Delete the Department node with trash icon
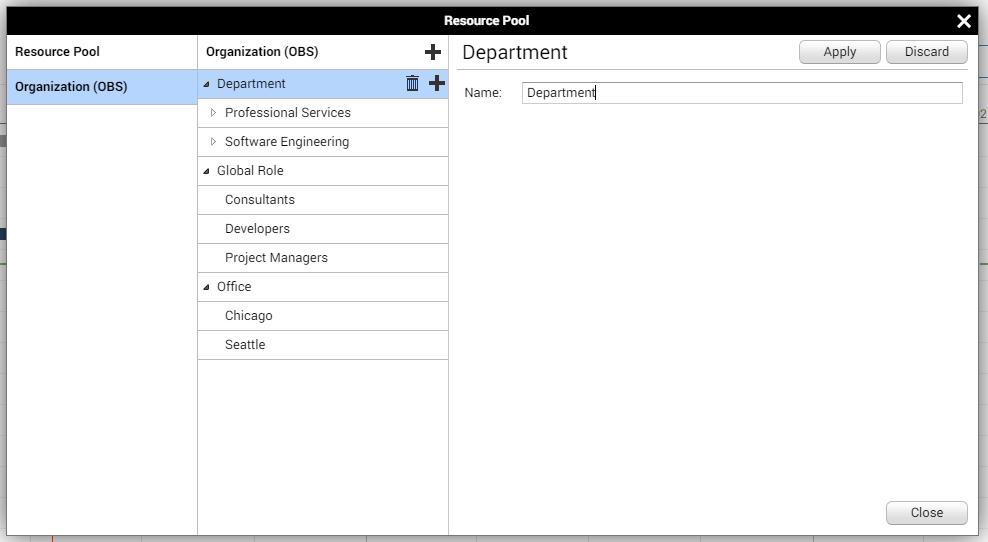988x542 pixels. click(x=412, y=83)
